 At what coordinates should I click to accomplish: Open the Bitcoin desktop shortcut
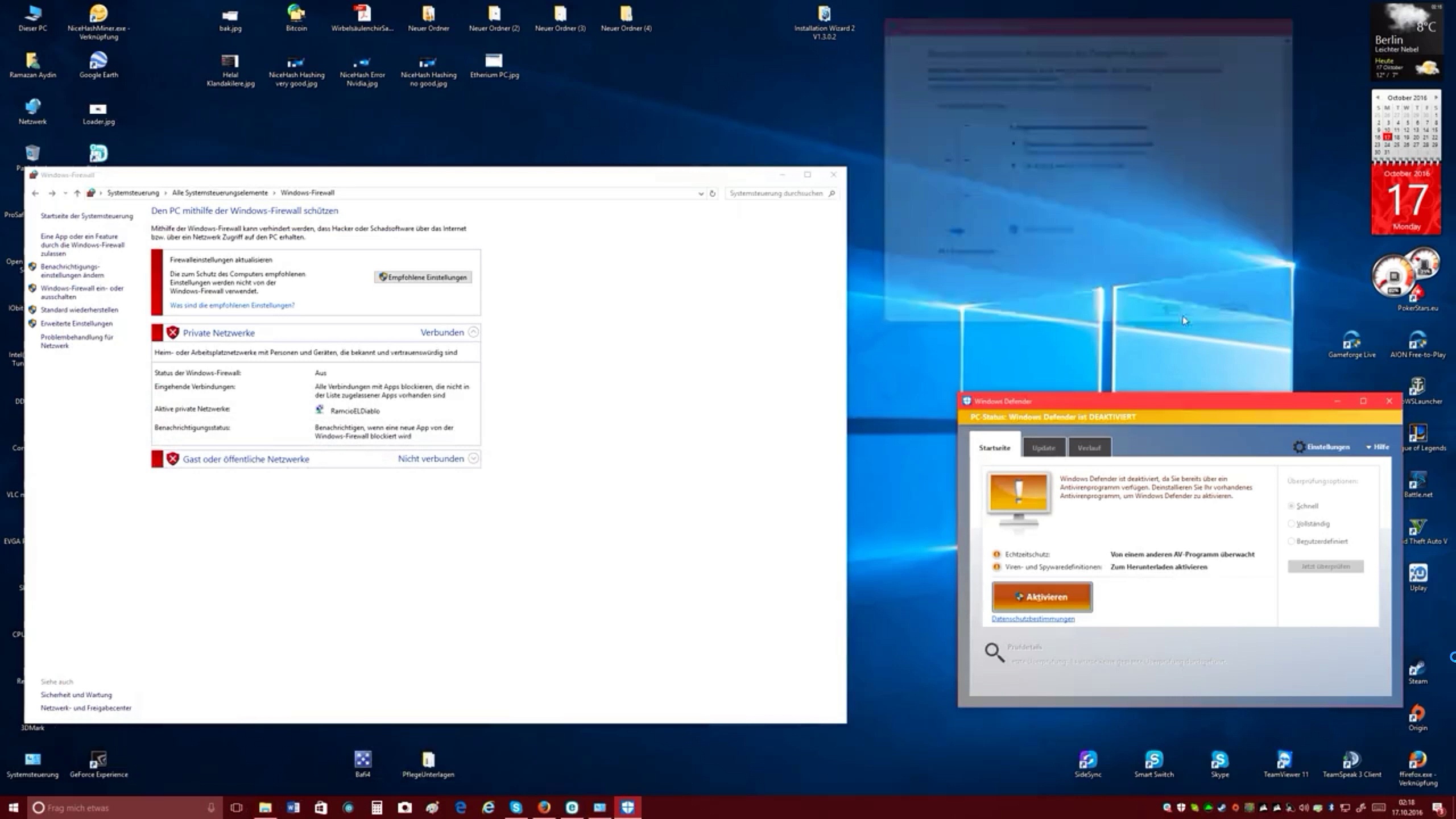pyautogui.click(x=296, y=14)
